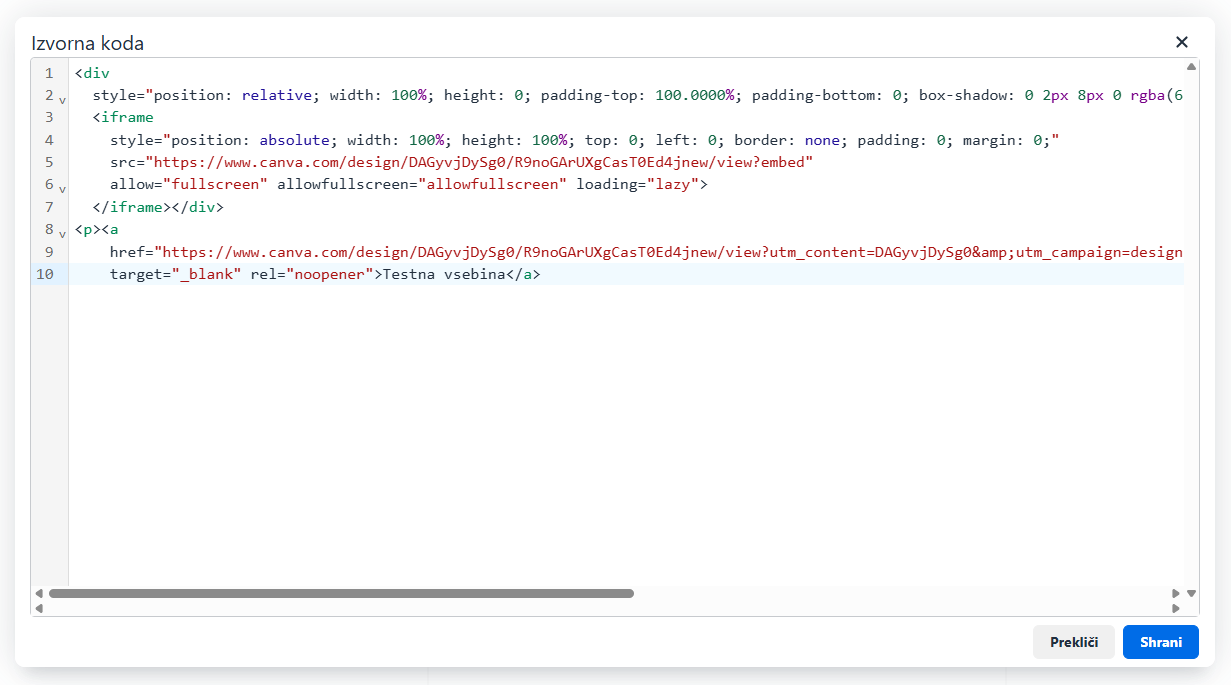Select line number 10 in the gutter
1231x685 pixels.
pos(45,274)
